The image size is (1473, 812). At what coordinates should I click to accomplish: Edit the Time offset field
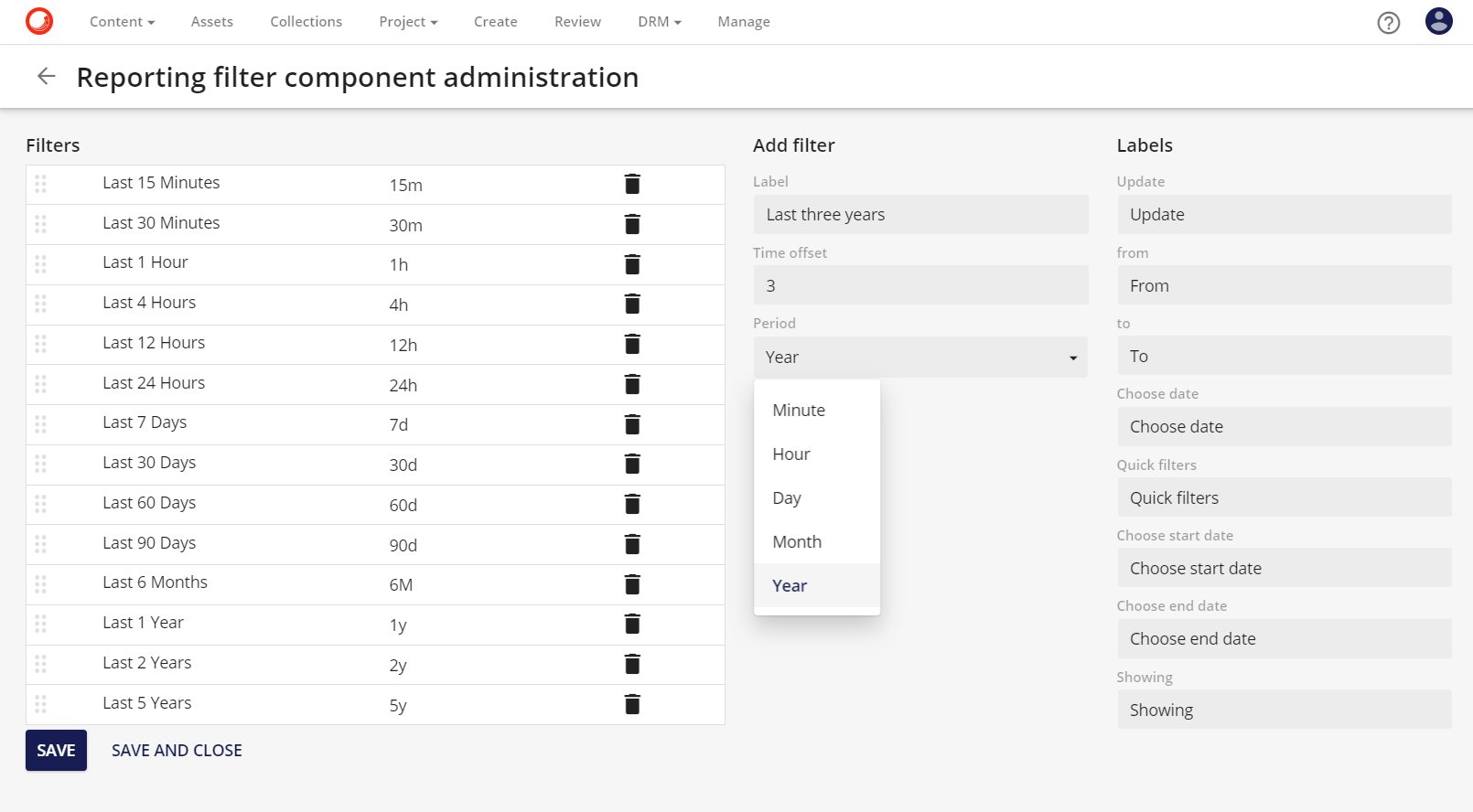point(920,285)
